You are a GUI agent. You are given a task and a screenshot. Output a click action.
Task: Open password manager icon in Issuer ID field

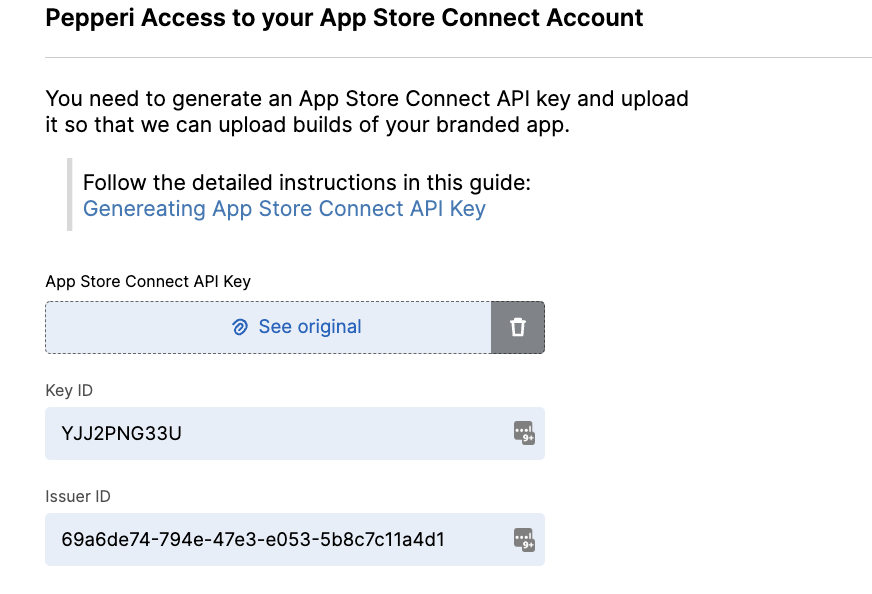524,539
